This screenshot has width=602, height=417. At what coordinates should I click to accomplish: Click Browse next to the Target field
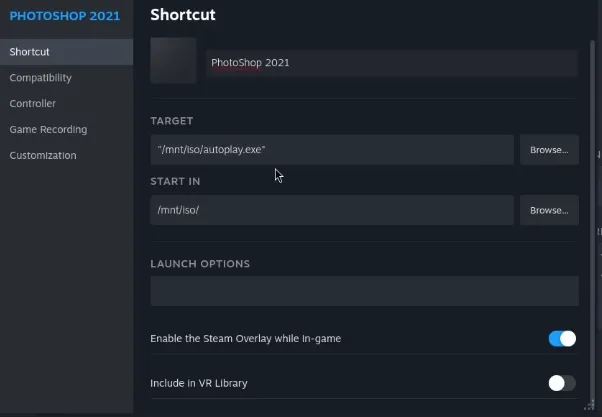[x=549, y=150]
